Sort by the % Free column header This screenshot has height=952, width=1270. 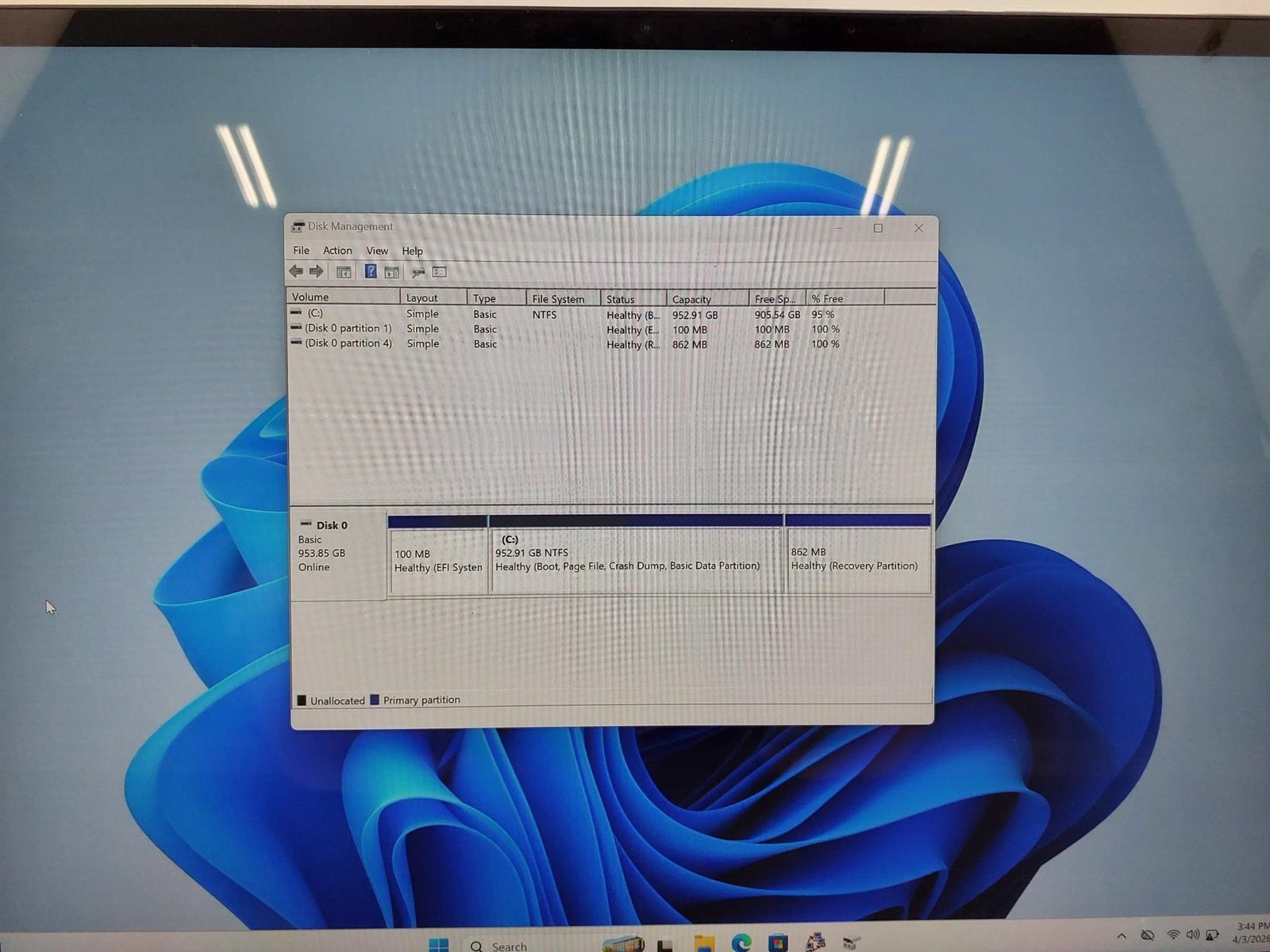pos(845,298)
